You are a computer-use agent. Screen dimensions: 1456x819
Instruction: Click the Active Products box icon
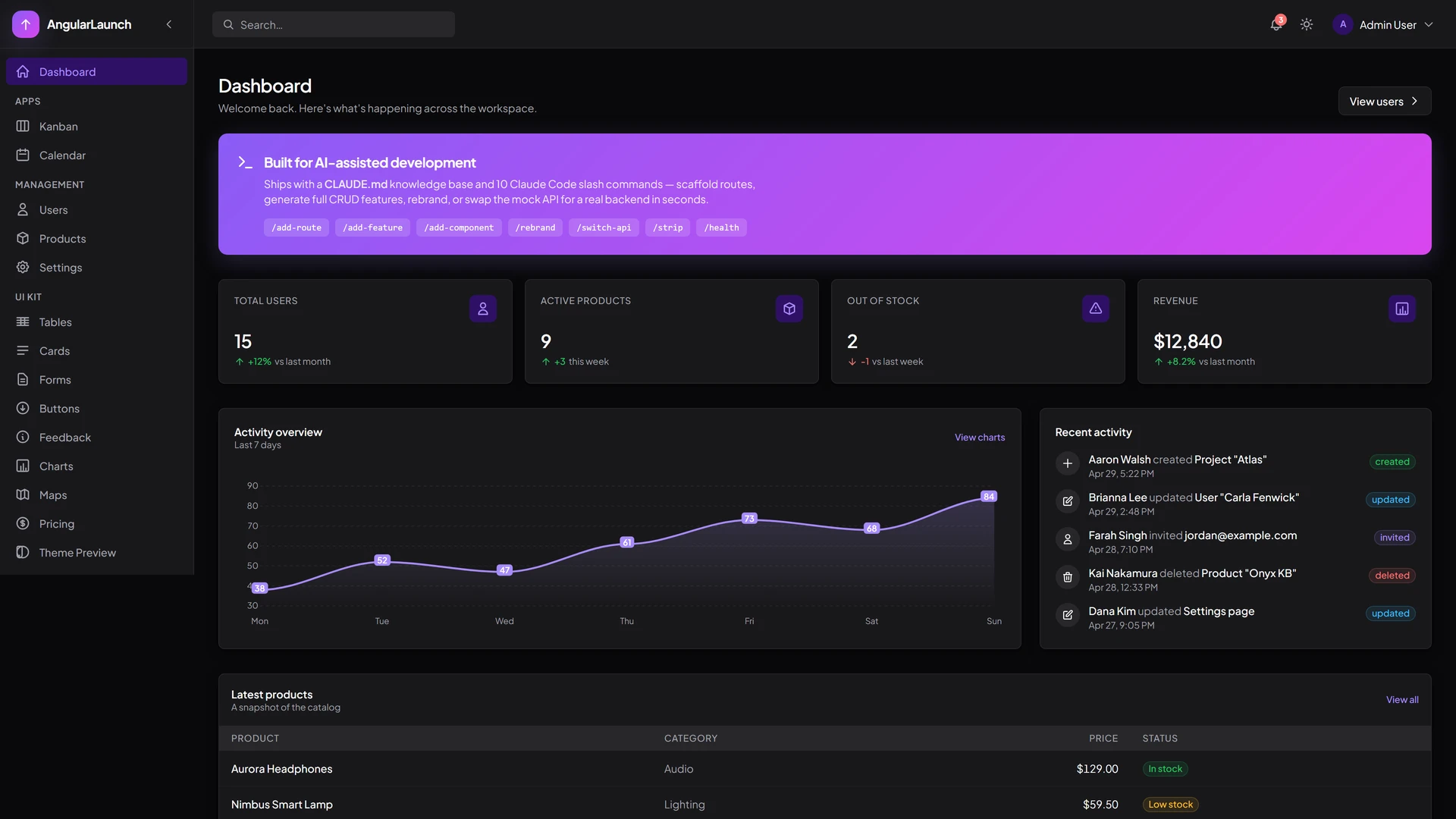point(789,309)
